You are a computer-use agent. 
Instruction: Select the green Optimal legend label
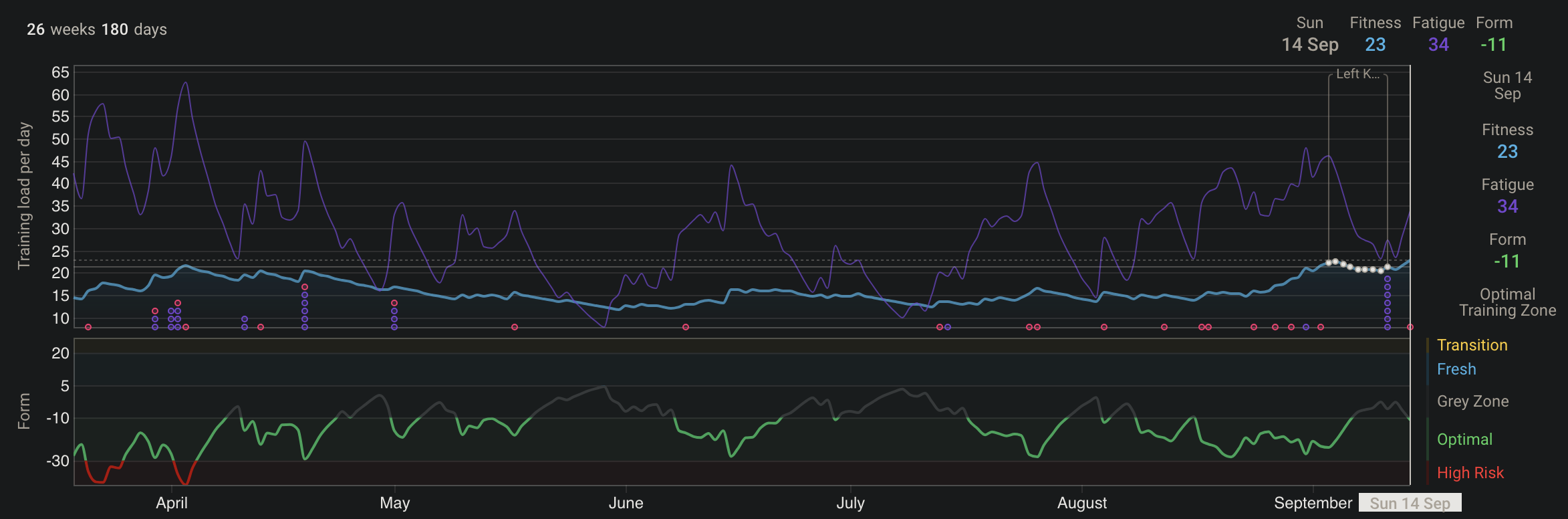click(x=1464, y=439)
